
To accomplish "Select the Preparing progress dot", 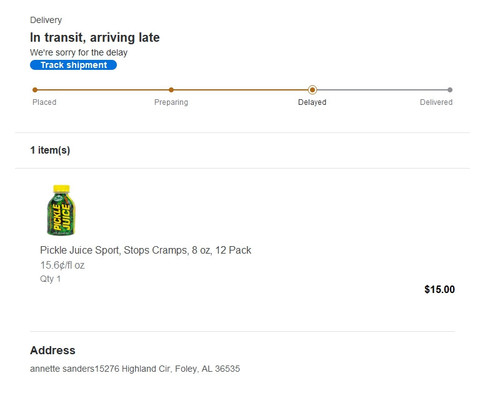I will (171, 90).
